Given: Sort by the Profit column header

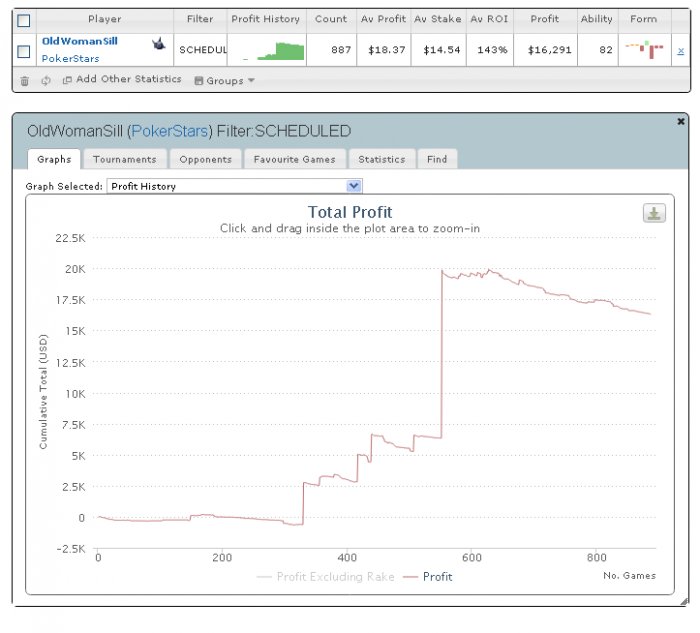Looking at the screenshot, I should pyautogui.click(x=545, y=19).
